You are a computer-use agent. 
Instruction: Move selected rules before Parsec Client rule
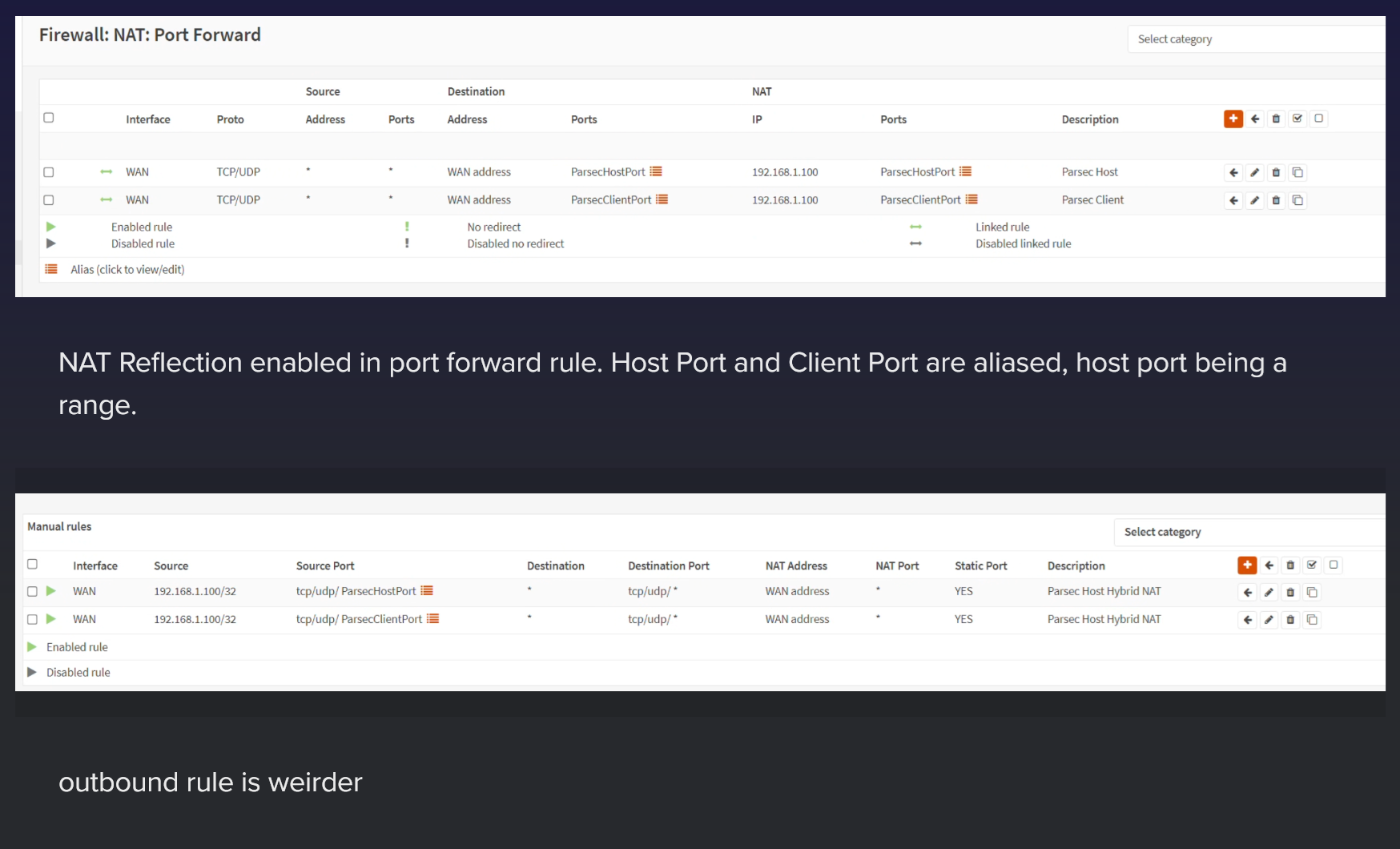[1233, 200]
